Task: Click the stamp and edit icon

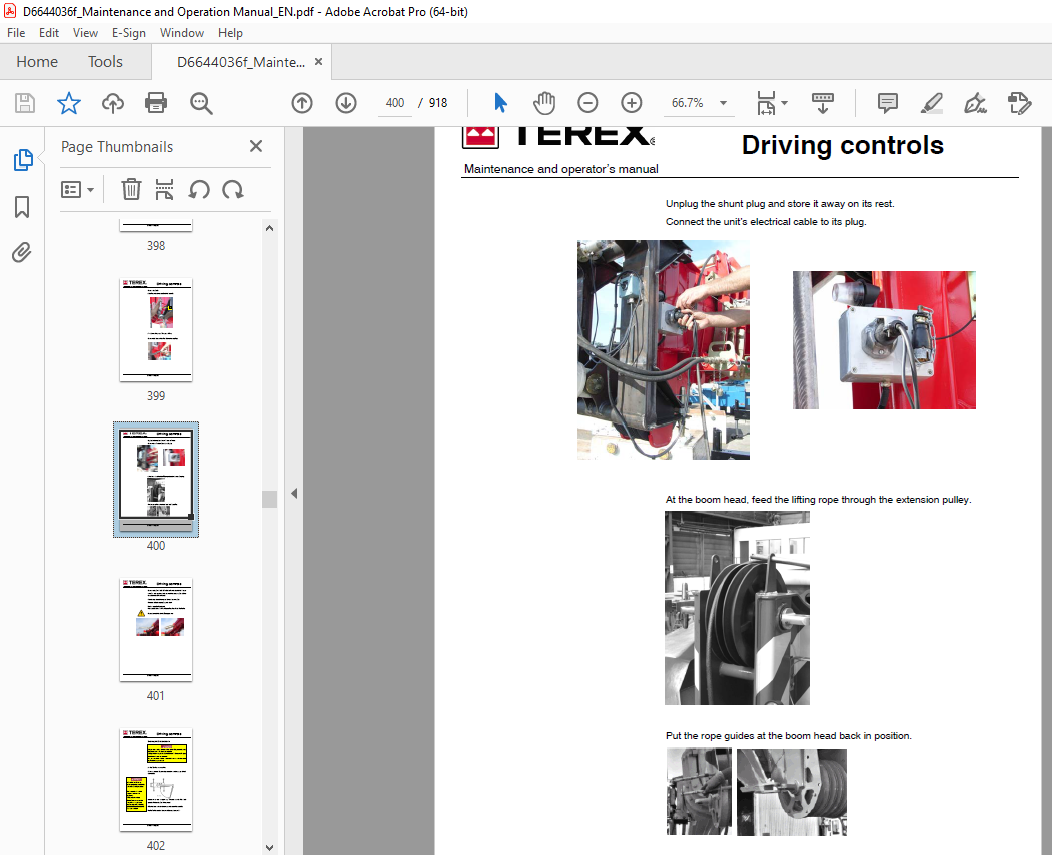Action: [1019, 103]
